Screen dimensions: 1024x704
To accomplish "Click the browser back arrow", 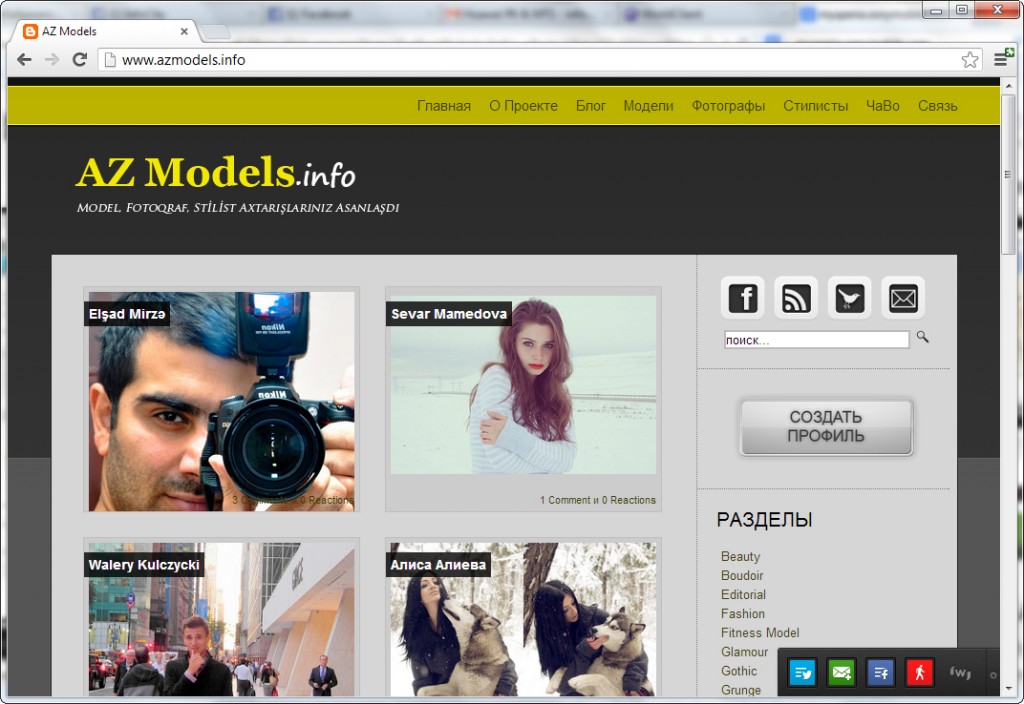I will (24, 60).
